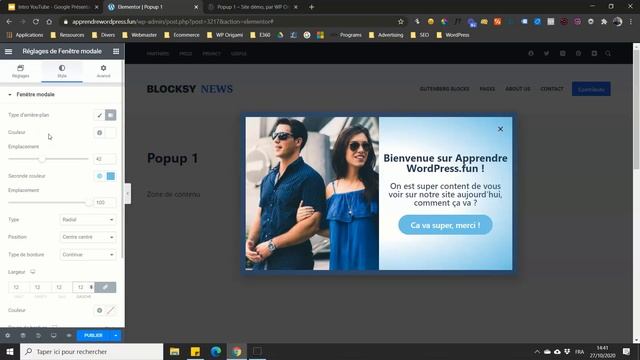The image size is (640, 360).
Task: Click the blue Contribute header button
Action: pos(591,89)
